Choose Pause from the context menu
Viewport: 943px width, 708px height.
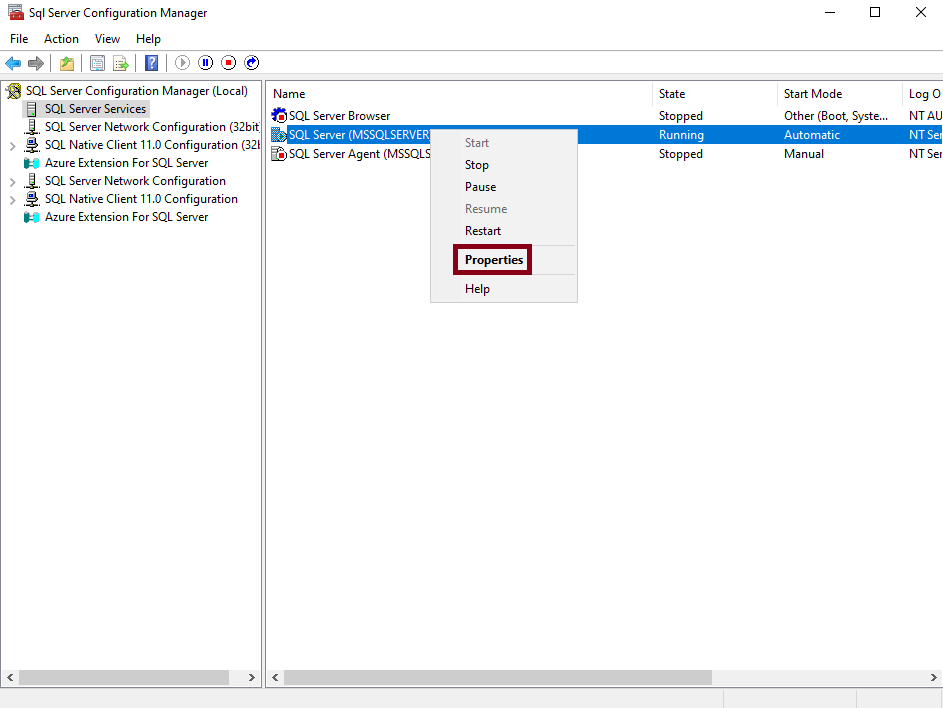click(x=504, y=186)
